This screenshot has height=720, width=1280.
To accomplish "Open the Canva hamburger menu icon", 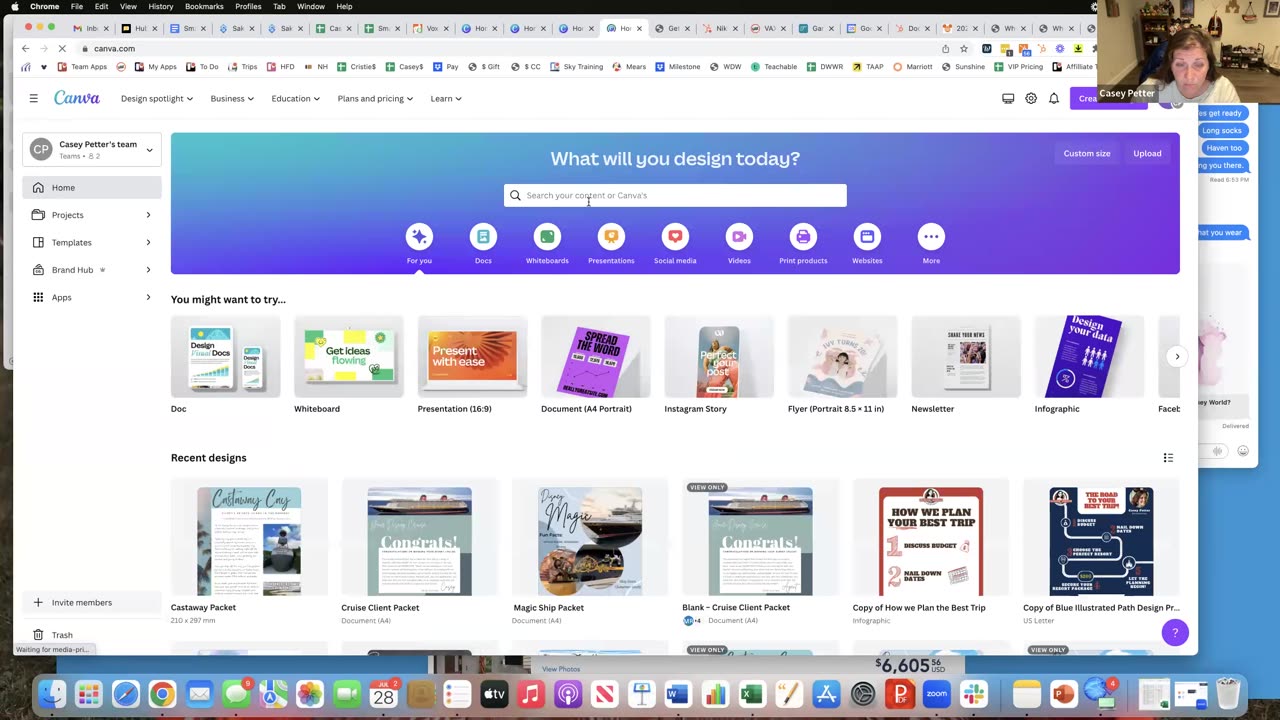I will [33, 98].
